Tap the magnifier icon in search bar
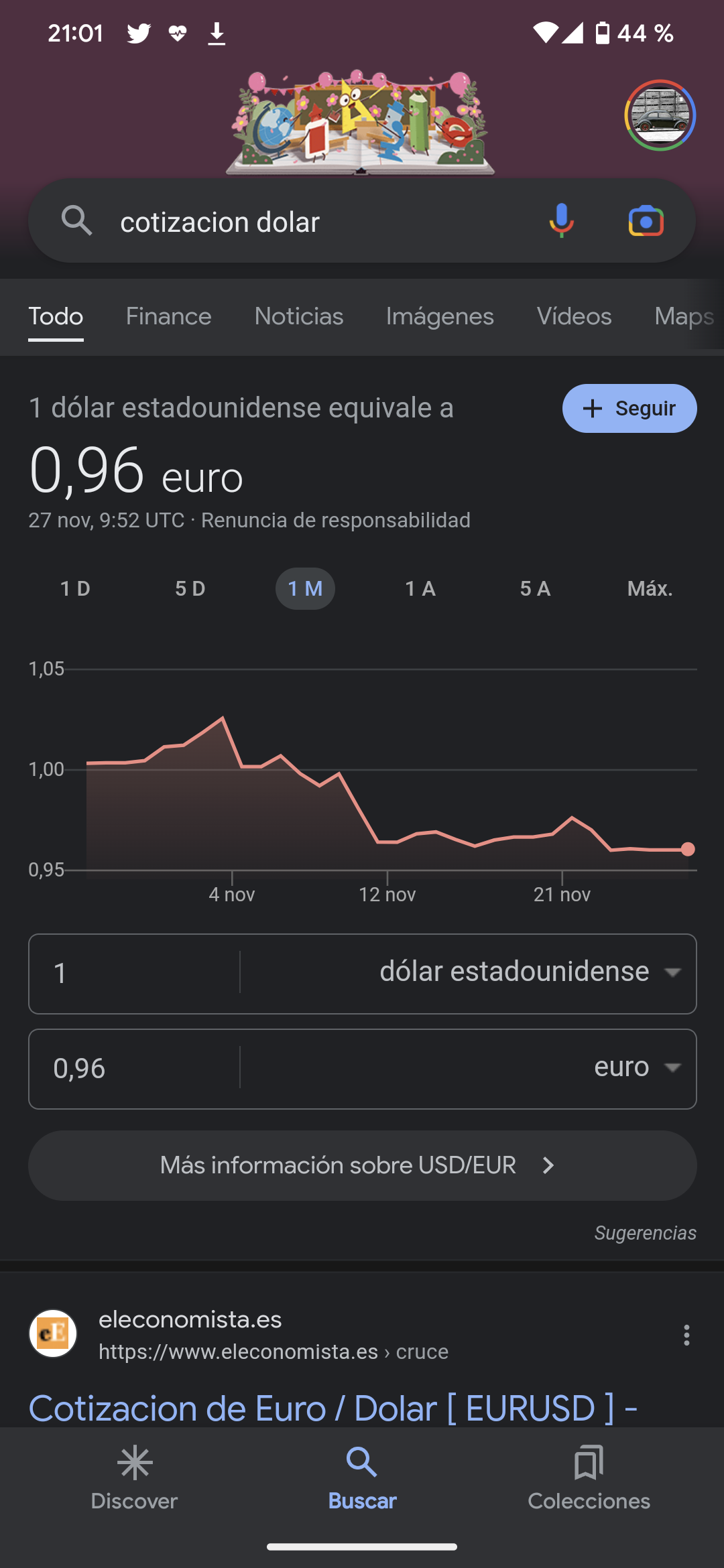The image size is (724, 1568). pyautogui.click(x=76, y=220)
